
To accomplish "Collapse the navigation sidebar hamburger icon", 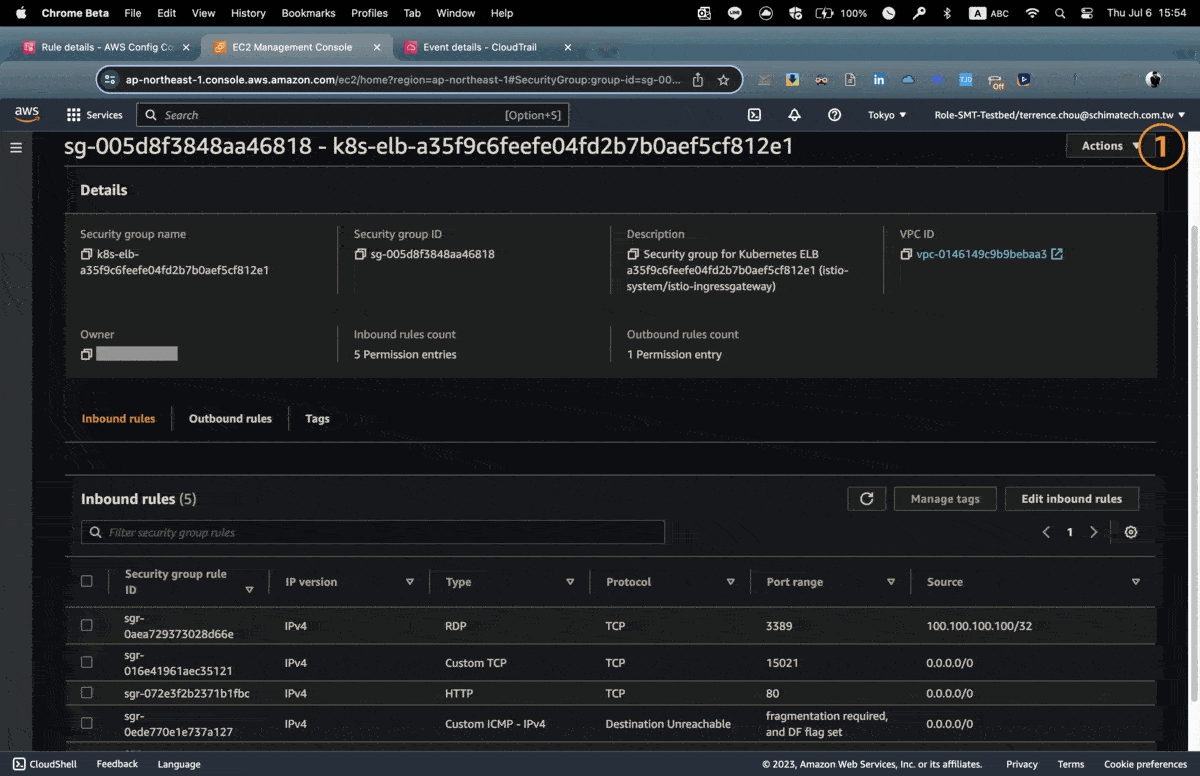I will click(x=16, y=146).
